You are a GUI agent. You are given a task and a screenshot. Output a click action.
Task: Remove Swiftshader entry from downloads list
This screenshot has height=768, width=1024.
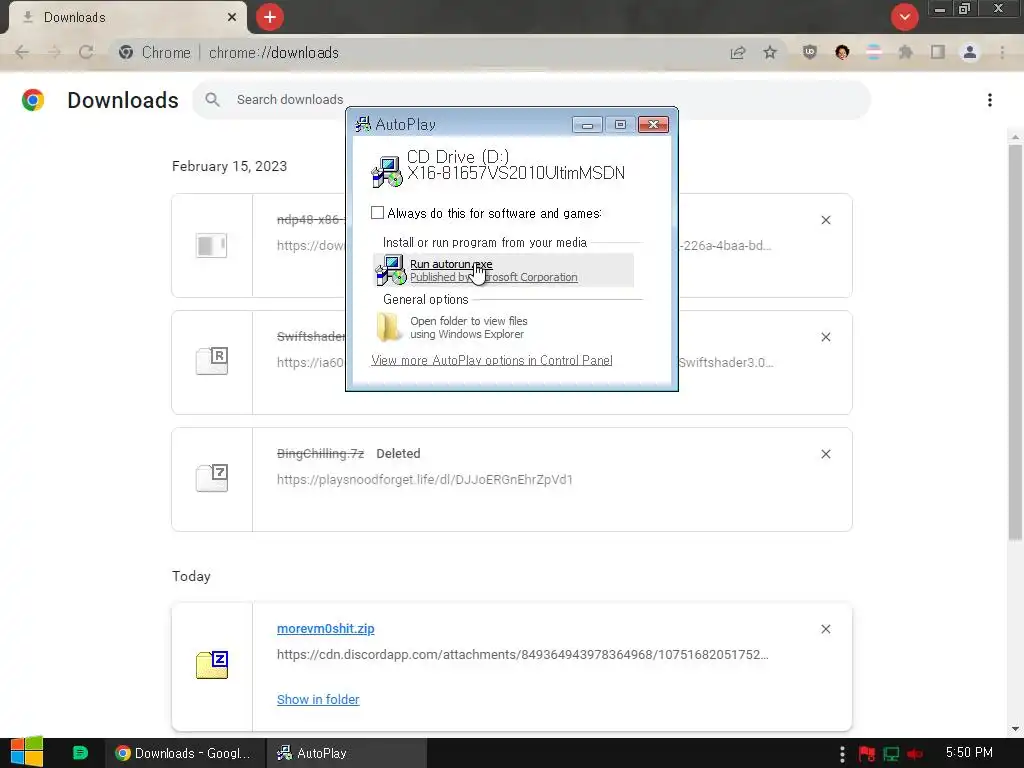[x=825, y=337]
